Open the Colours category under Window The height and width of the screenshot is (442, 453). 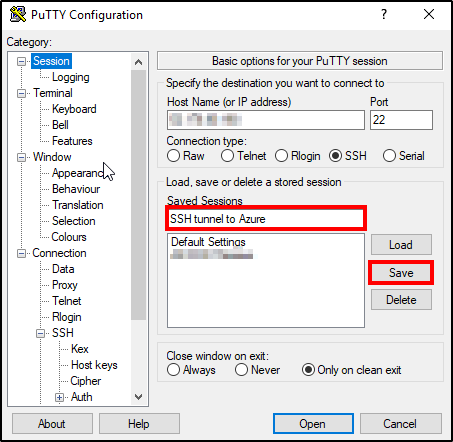(x=69, y=237)
